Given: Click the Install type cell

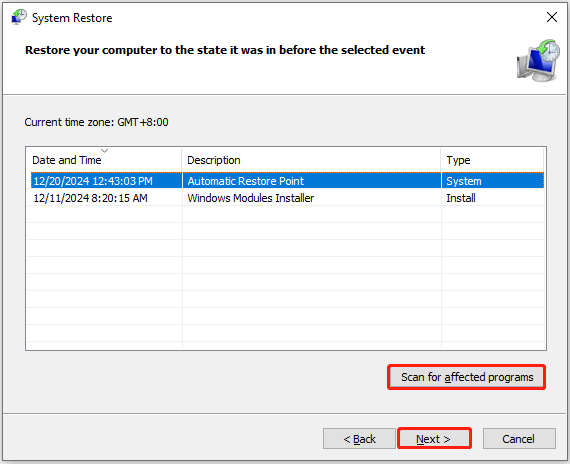Looking at the screenshot, I should click(461, 198).
